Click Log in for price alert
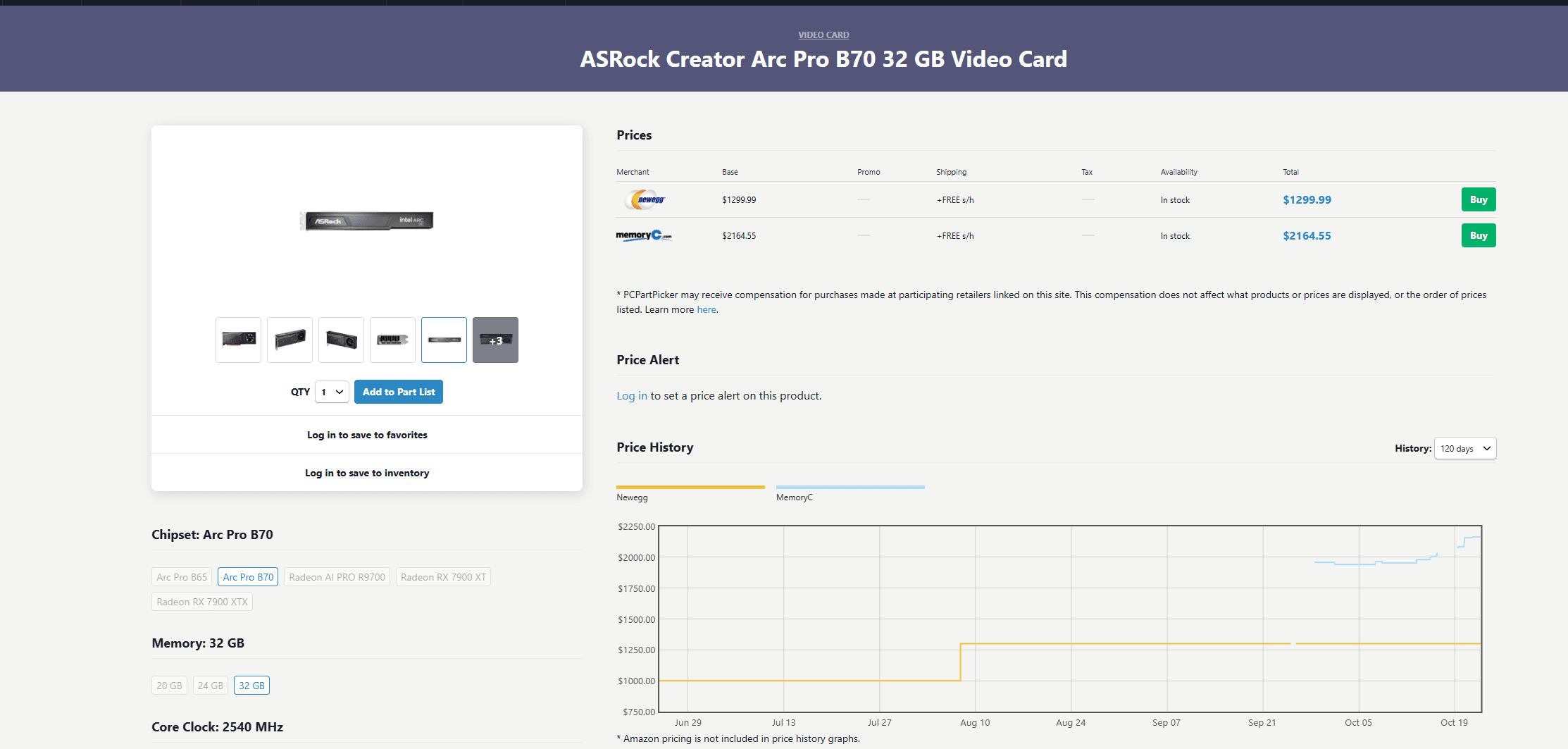This screenshot has height=749, width=1568. (632, 395)
